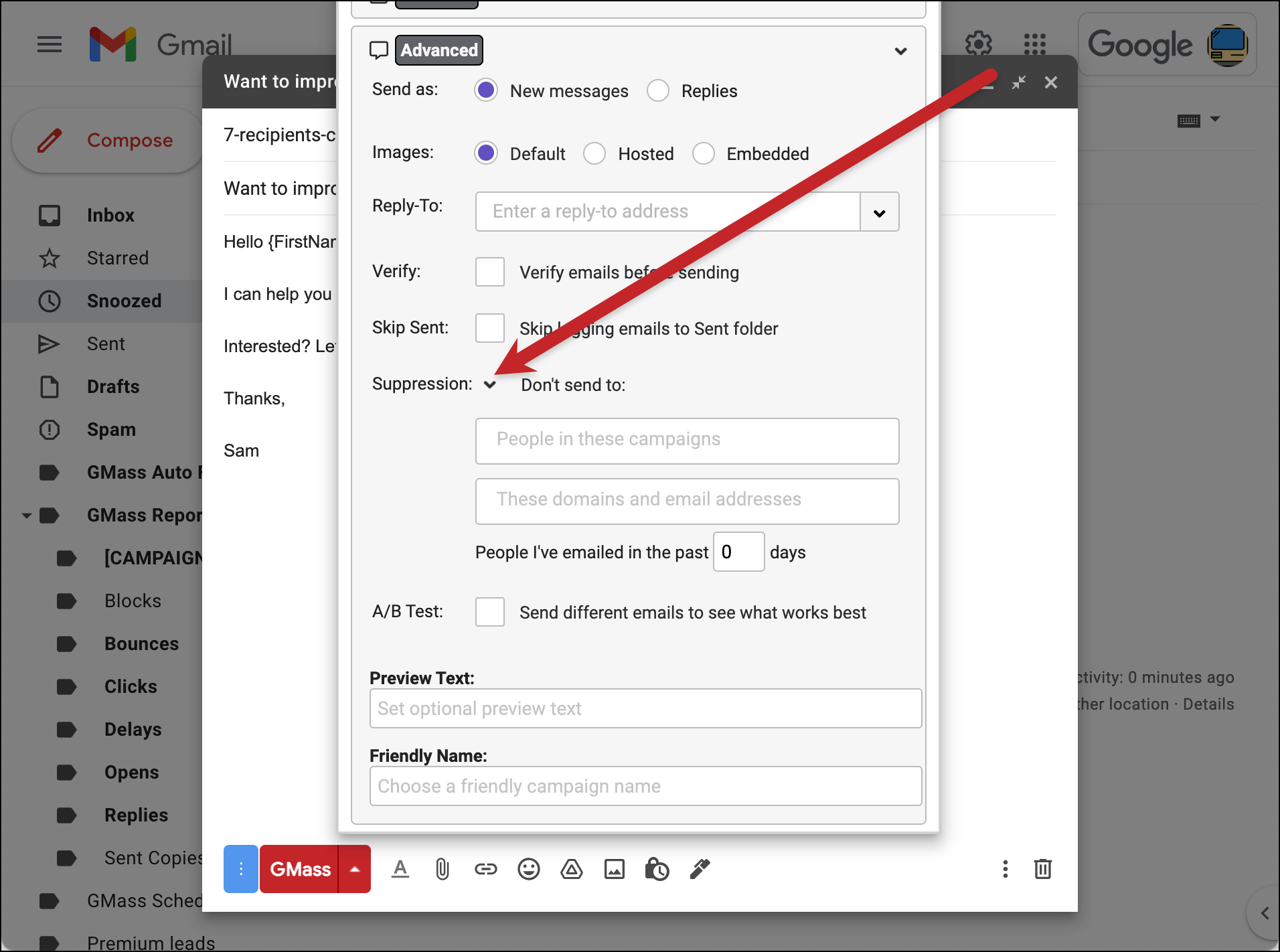Insert files using the Google Drive icon

(x=572, y=869)
